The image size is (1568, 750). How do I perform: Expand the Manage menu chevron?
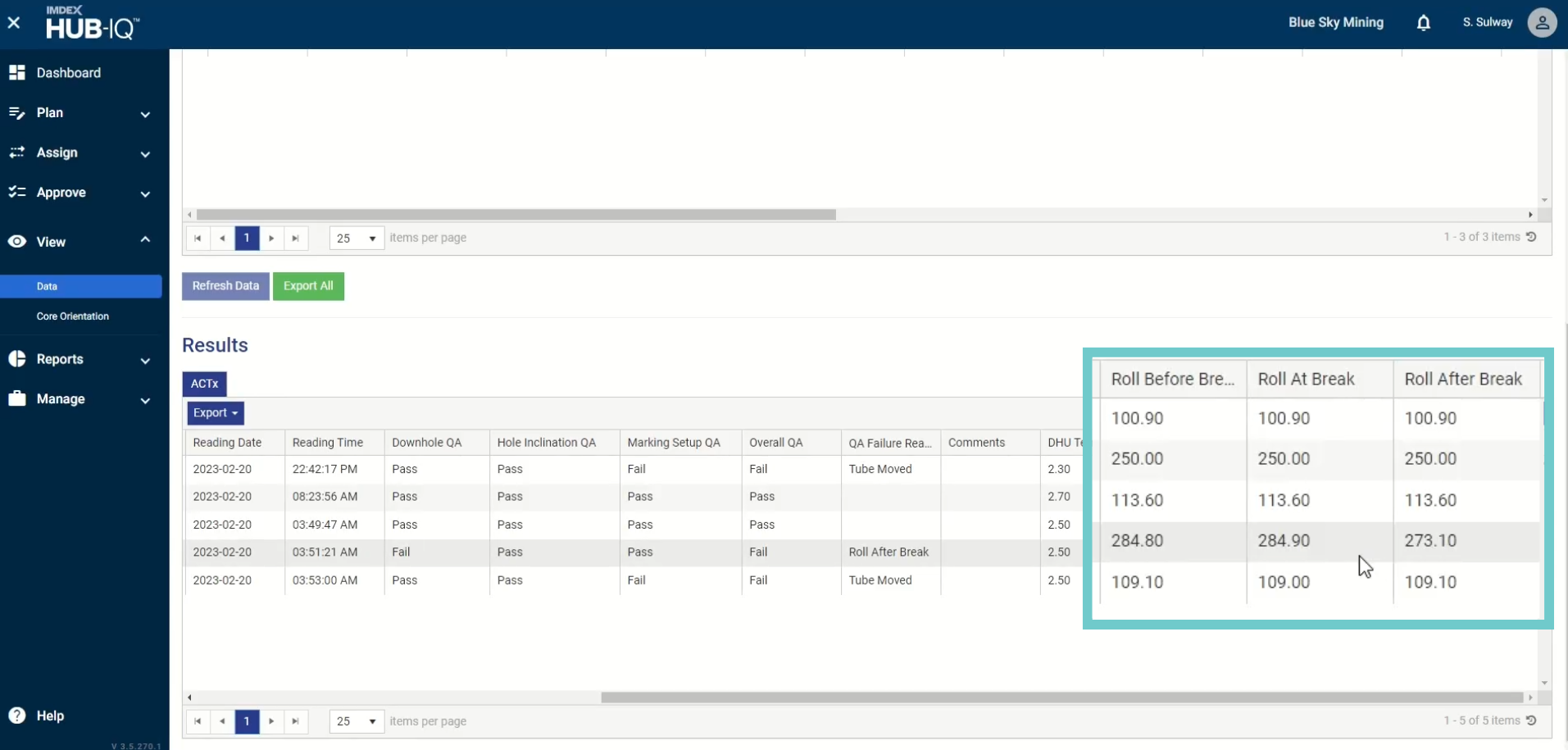pyautogui.click(x=145, y=401)
